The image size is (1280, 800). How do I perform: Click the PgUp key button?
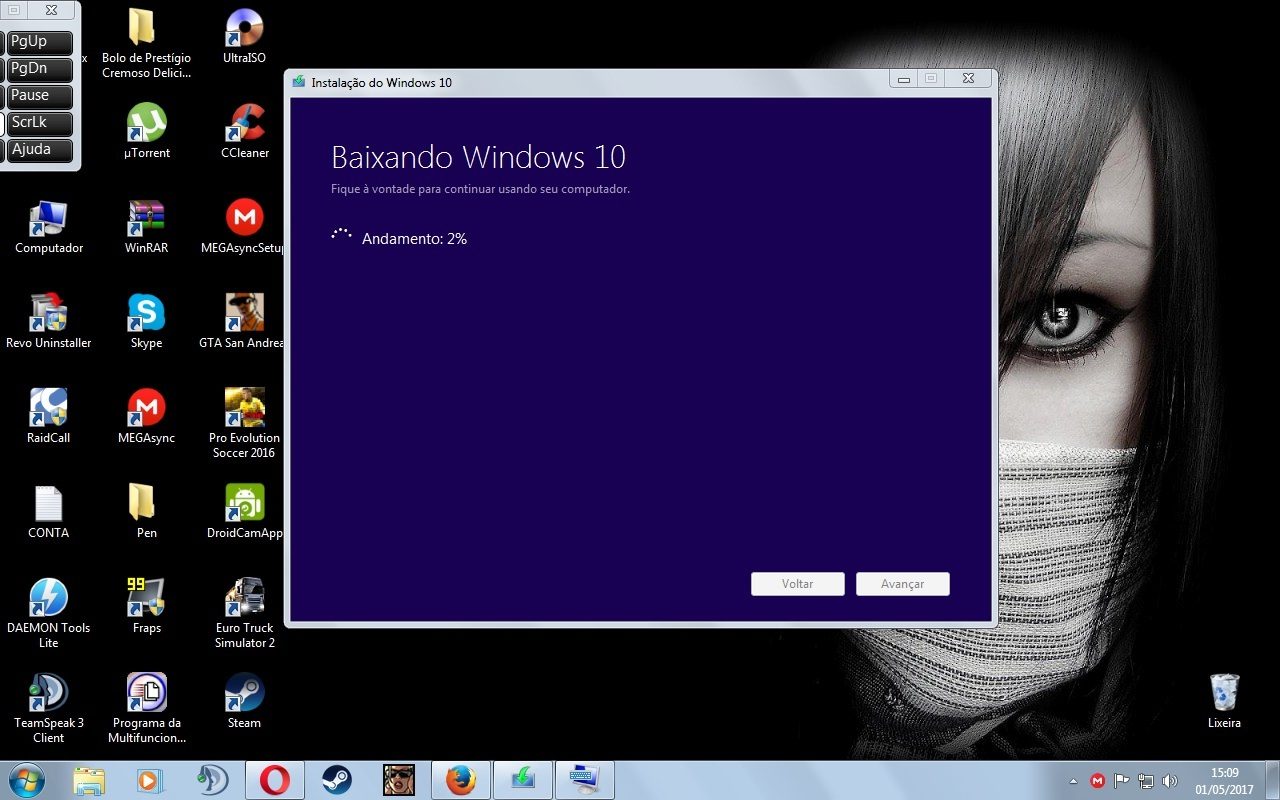coord(41,43)
